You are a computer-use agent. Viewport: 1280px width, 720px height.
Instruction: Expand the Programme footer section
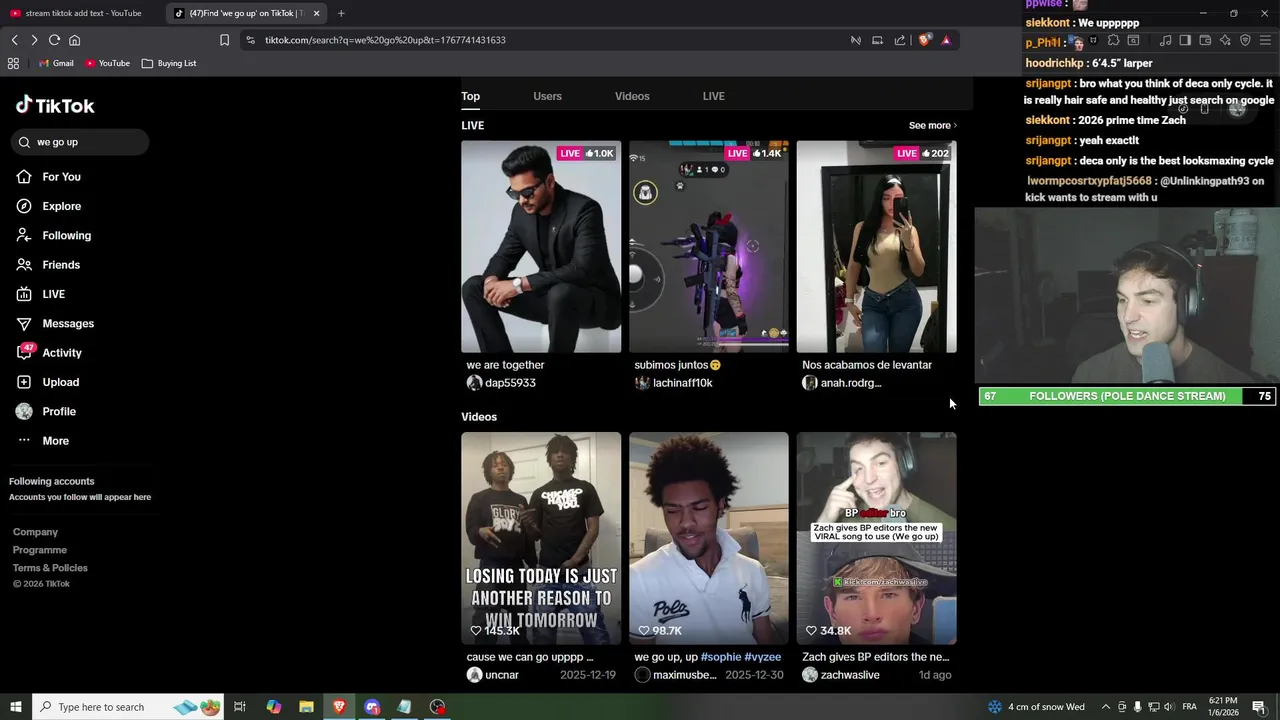(x=40, y=550)
